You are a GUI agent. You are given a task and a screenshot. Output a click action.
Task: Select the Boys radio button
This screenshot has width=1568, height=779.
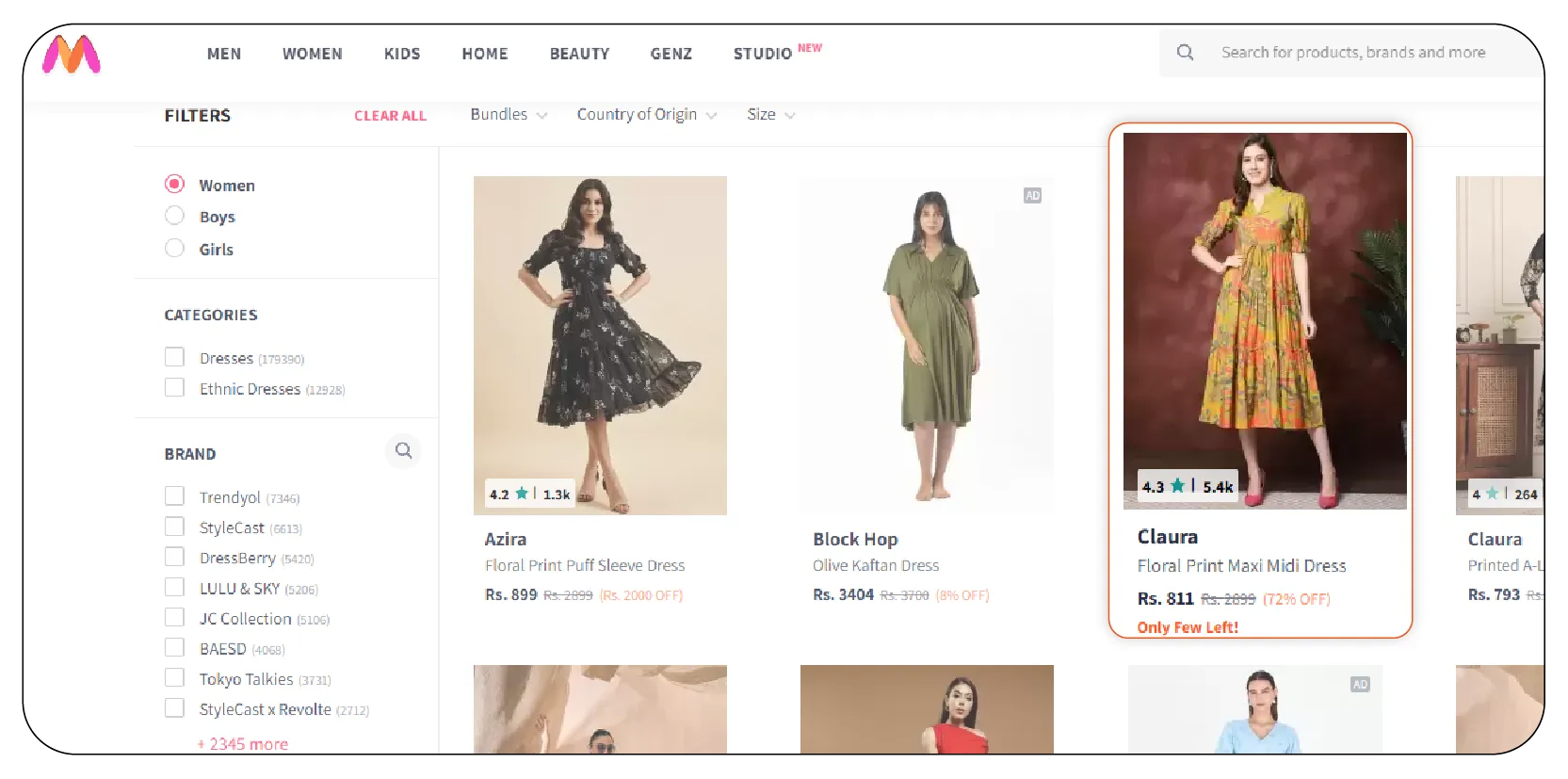174,217
